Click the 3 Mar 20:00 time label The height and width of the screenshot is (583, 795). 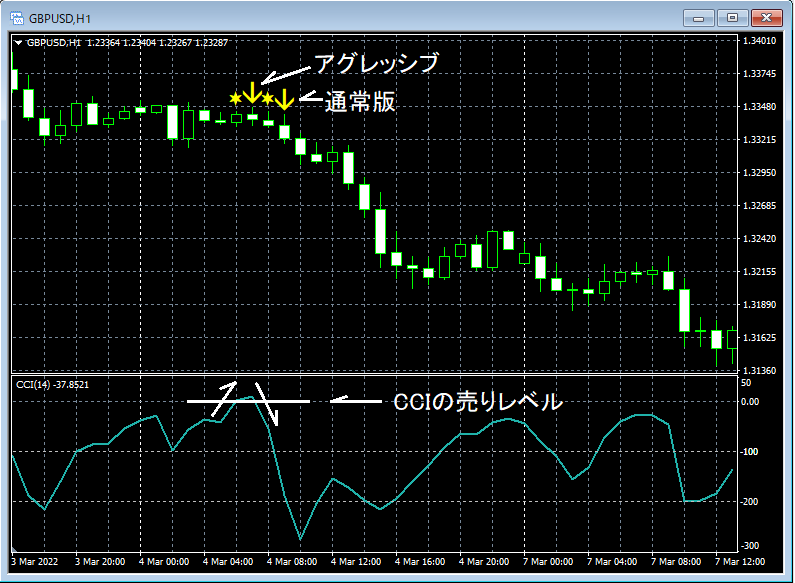click(100, 562)
